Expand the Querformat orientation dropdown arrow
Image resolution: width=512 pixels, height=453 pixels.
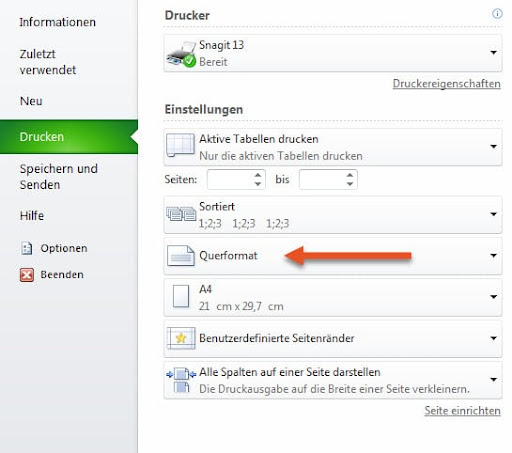[494, 255]
